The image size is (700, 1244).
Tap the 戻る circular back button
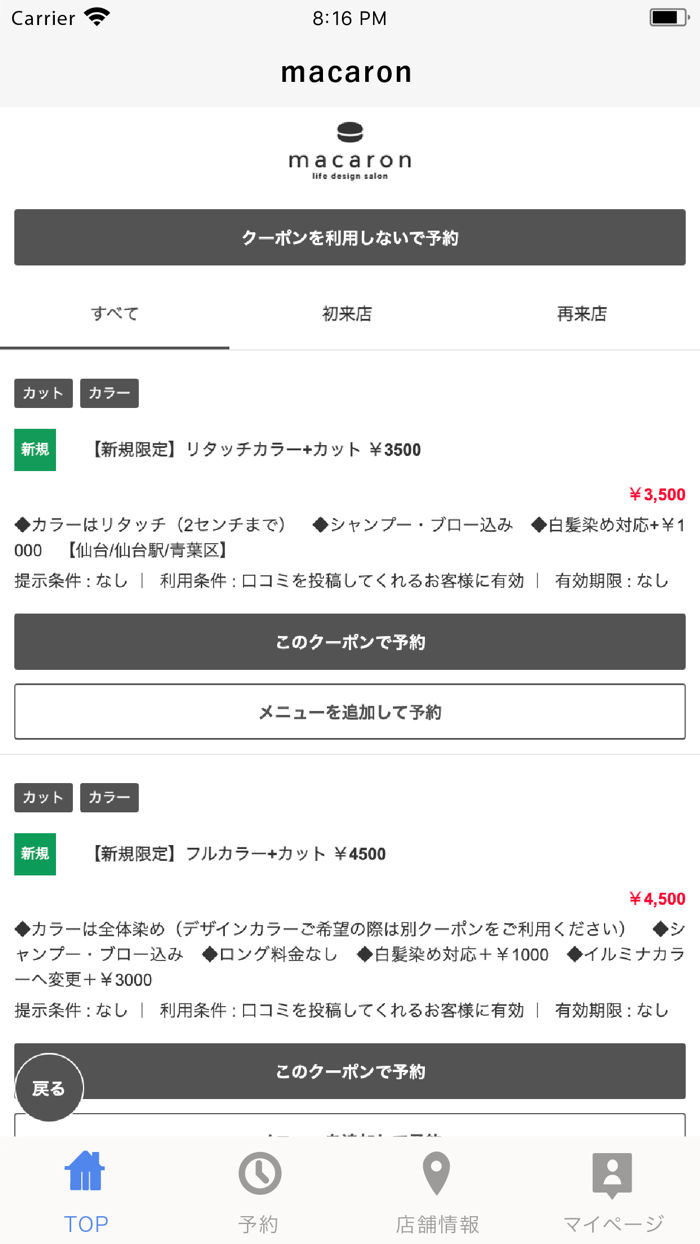click(x=49, y=1087)
